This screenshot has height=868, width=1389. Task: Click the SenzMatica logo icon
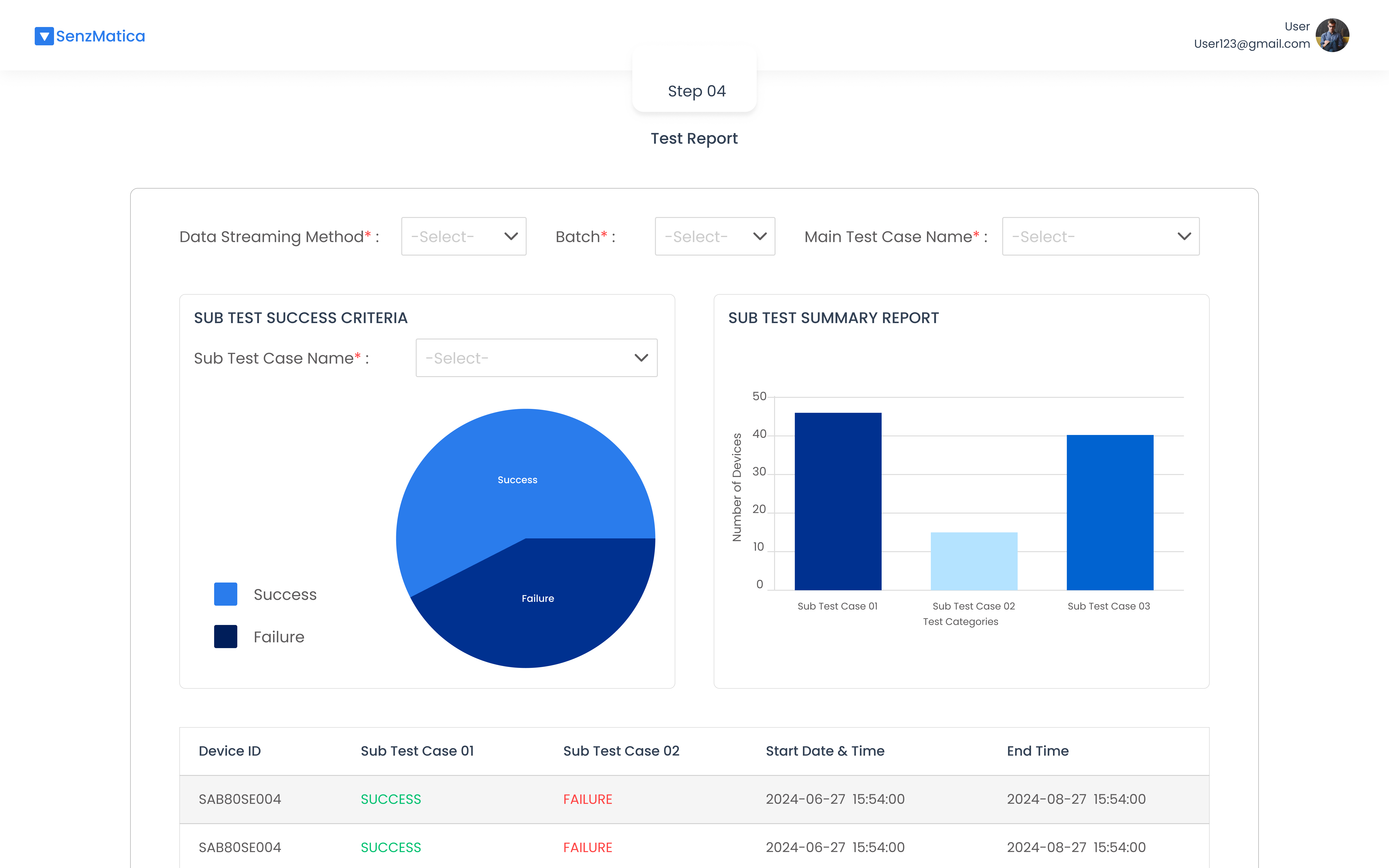44,36
